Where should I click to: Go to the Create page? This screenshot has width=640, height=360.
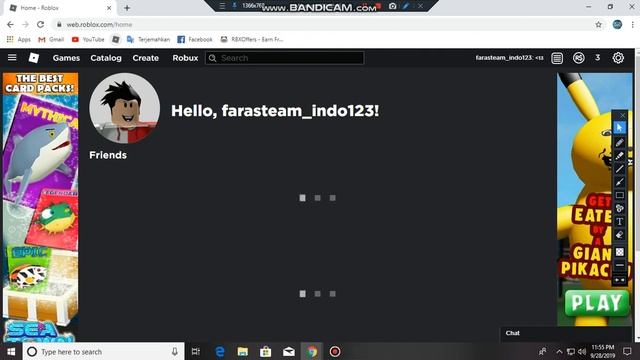(145, 58)
